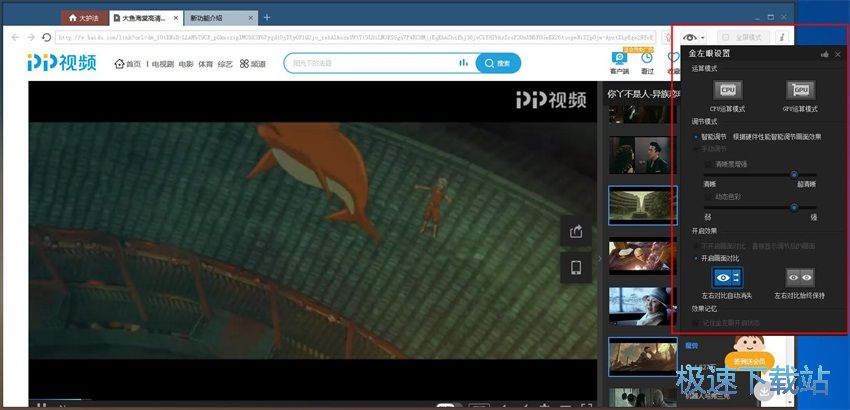Go forward to next page
The width and height of the screenshot is (850, 410).
click(30, 37)
